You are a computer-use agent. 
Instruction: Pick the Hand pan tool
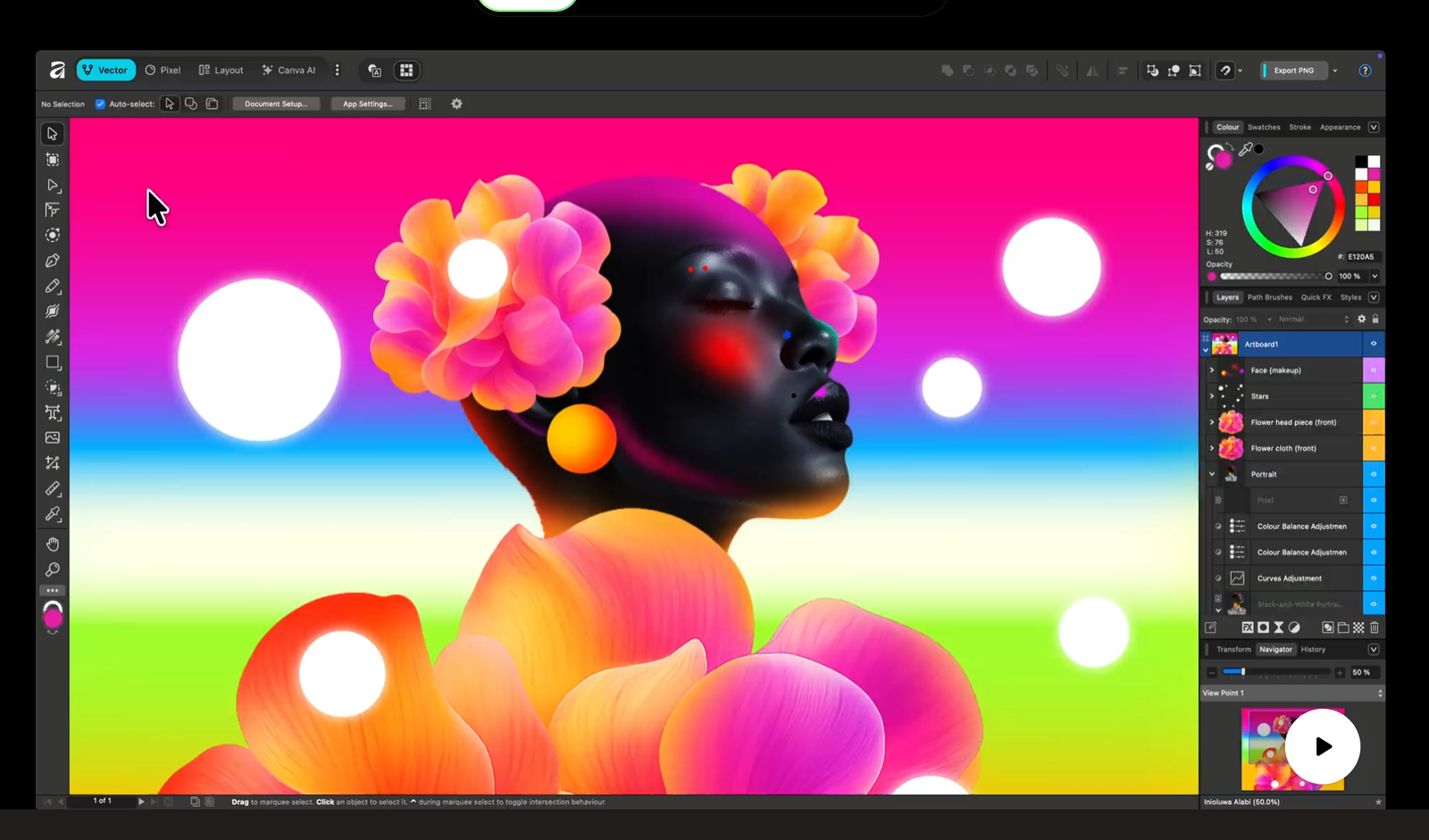53,545
